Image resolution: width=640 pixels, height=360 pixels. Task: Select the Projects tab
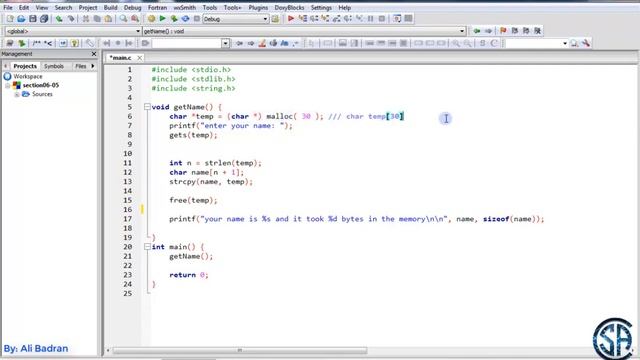(x=25, y=66)
